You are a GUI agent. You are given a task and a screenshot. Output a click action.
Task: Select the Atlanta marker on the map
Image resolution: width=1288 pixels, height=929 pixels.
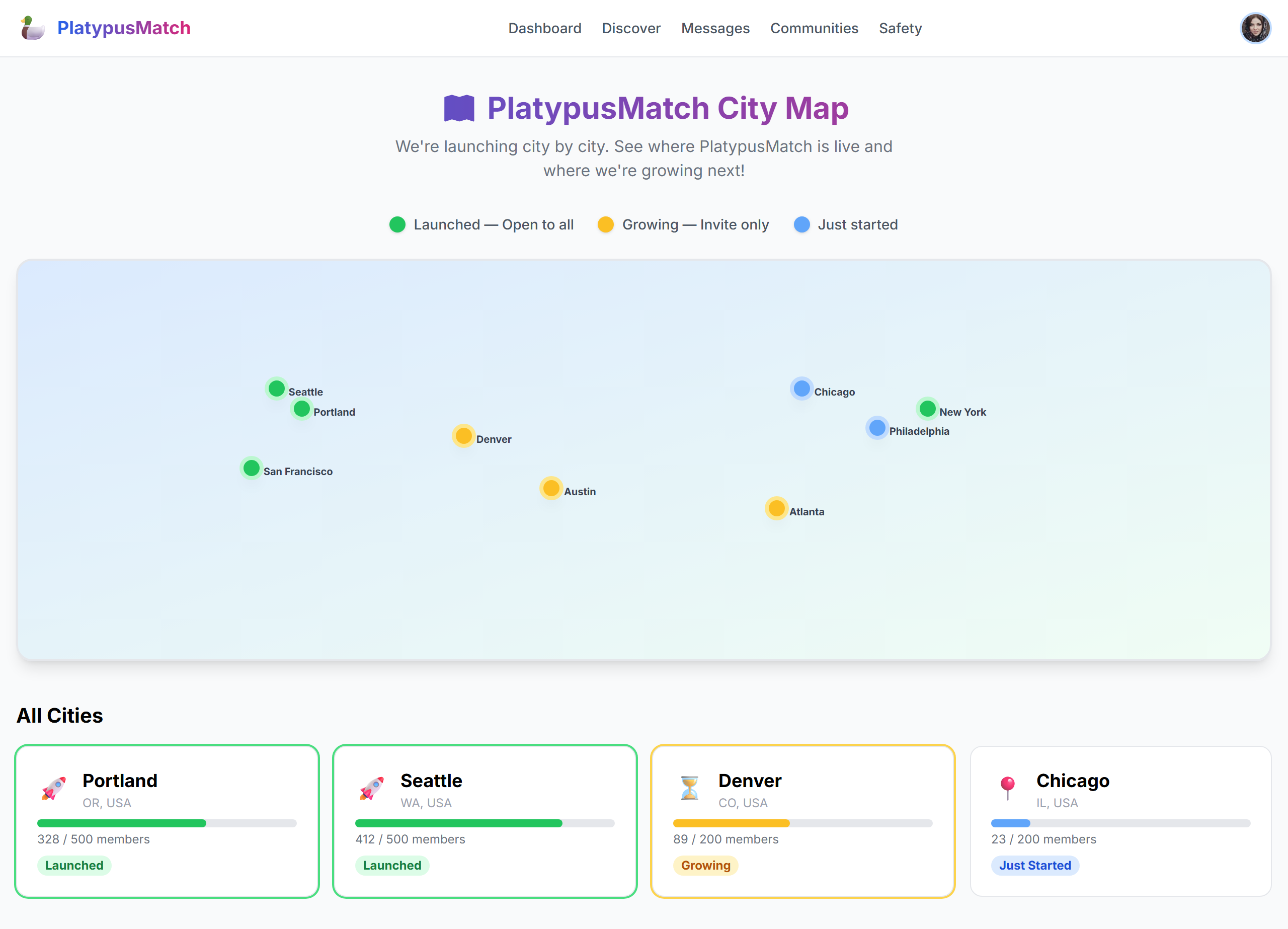[x=776, y=508]
